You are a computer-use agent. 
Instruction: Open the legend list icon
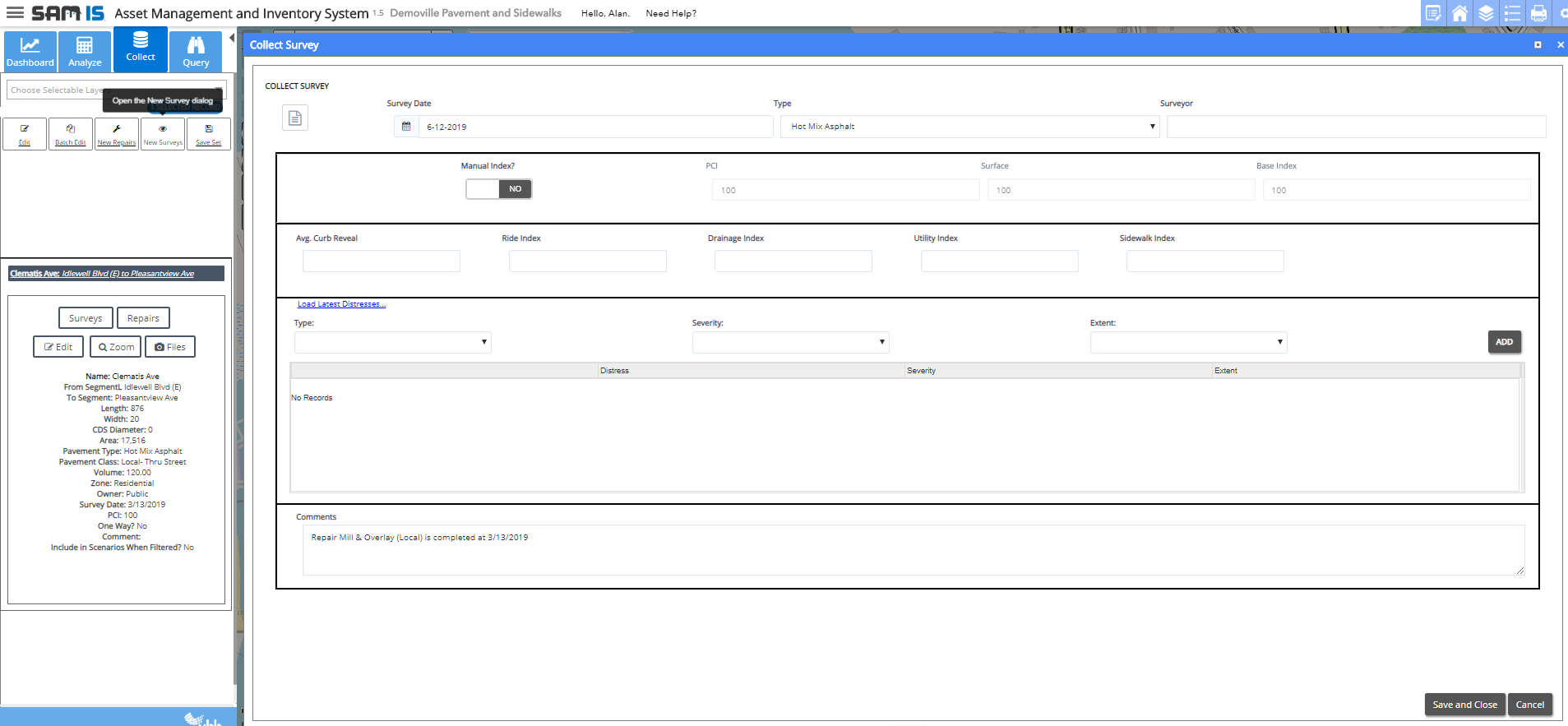pyautogui.click(x=1512, y=13)
